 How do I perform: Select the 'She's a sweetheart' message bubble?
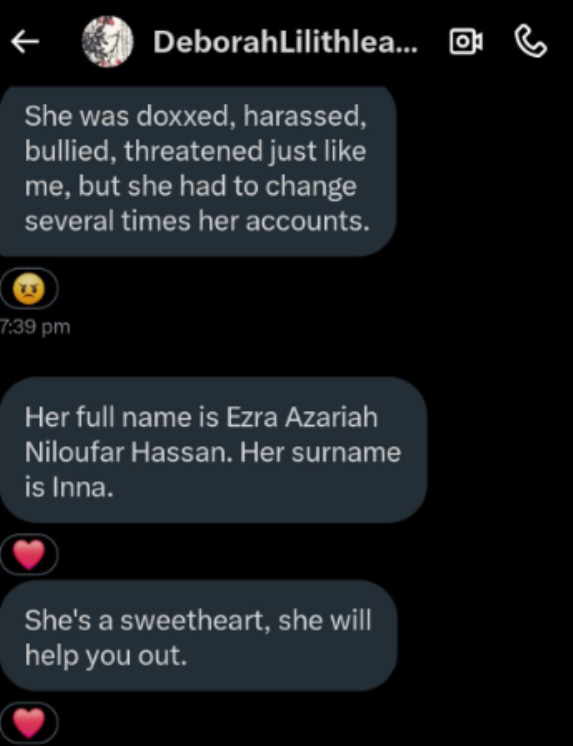click(198, 636)
